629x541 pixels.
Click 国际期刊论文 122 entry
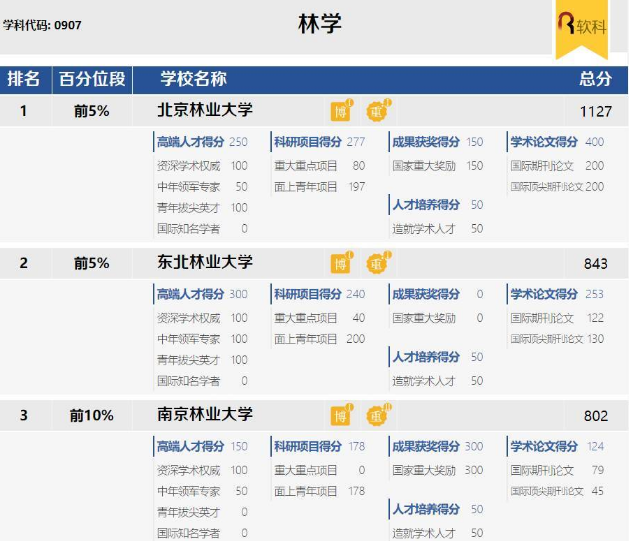557,318
